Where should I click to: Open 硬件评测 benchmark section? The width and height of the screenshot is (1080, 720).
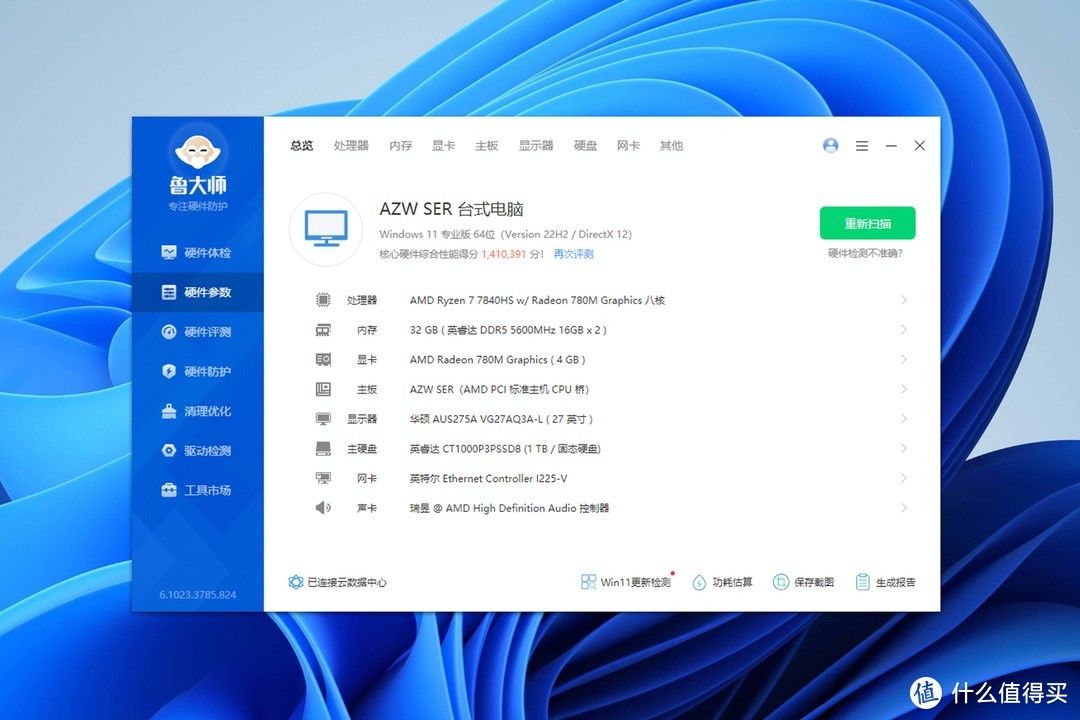(197, 332)
